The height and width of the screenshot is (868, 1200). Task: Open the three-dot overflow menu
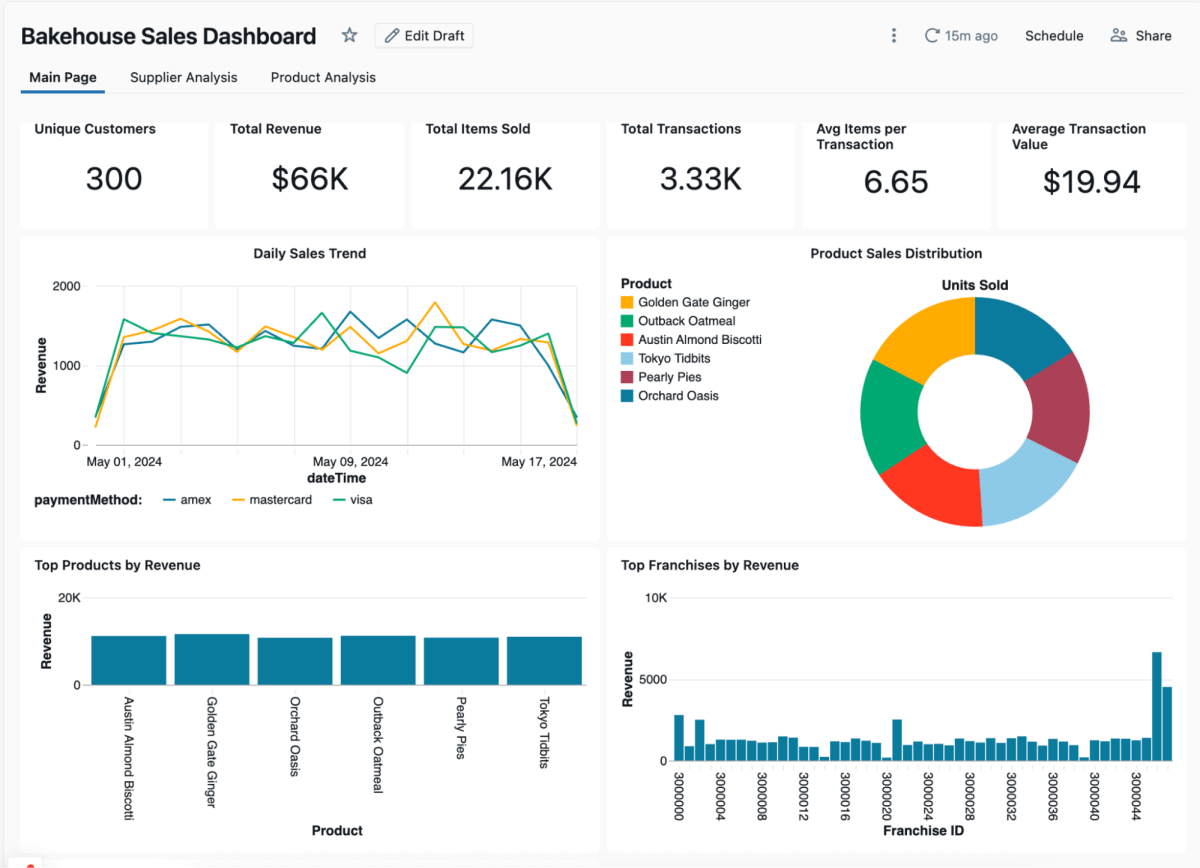tap(893, 35)
